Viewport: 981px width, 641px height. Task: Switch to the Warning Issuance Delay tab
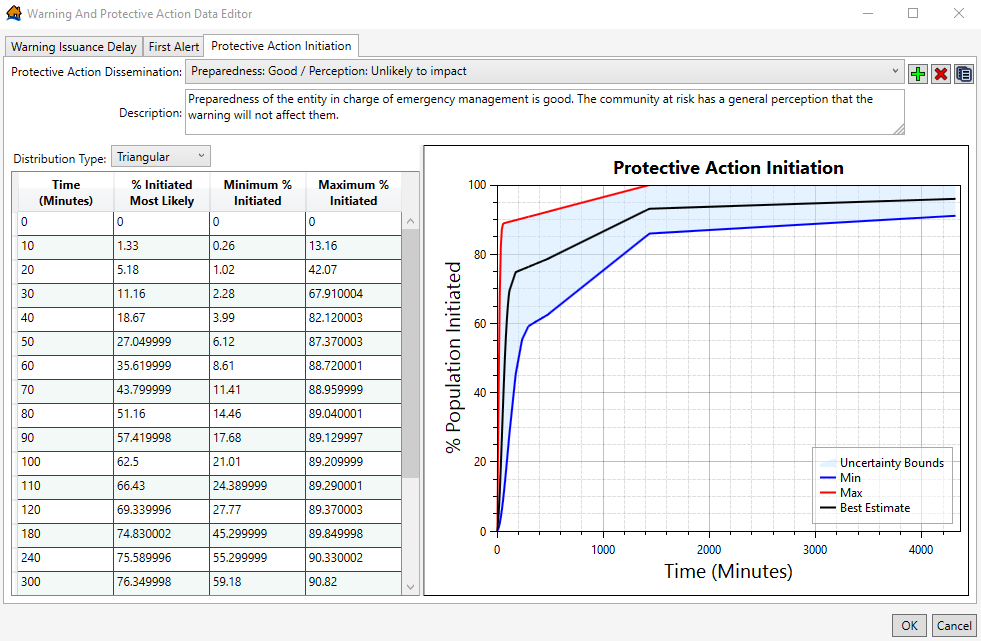[x=73, y=47]
